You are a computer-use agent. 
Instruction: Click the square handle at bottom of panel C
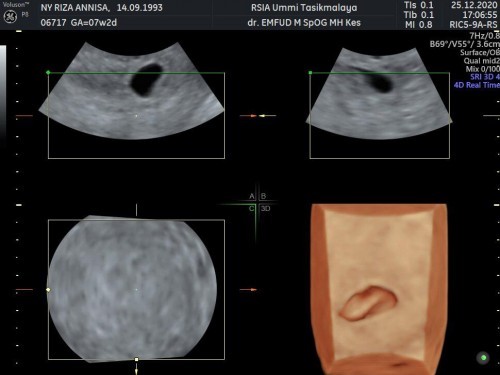pyautogui.click(x=136, y=359)
